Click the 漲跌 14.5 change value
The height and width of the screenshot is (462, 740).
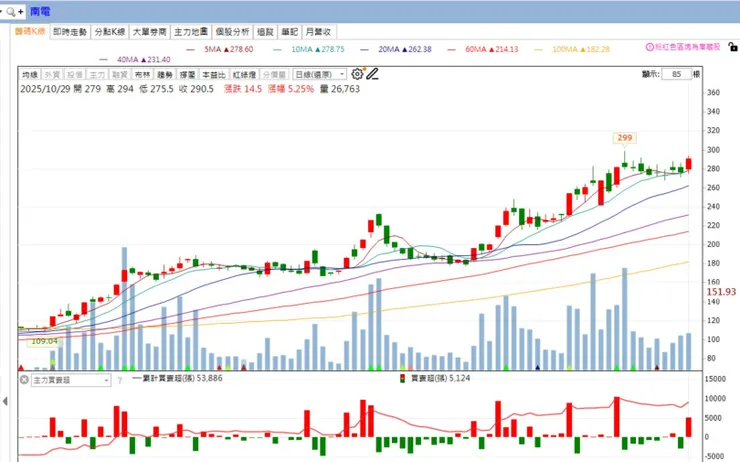coord(243,89)
